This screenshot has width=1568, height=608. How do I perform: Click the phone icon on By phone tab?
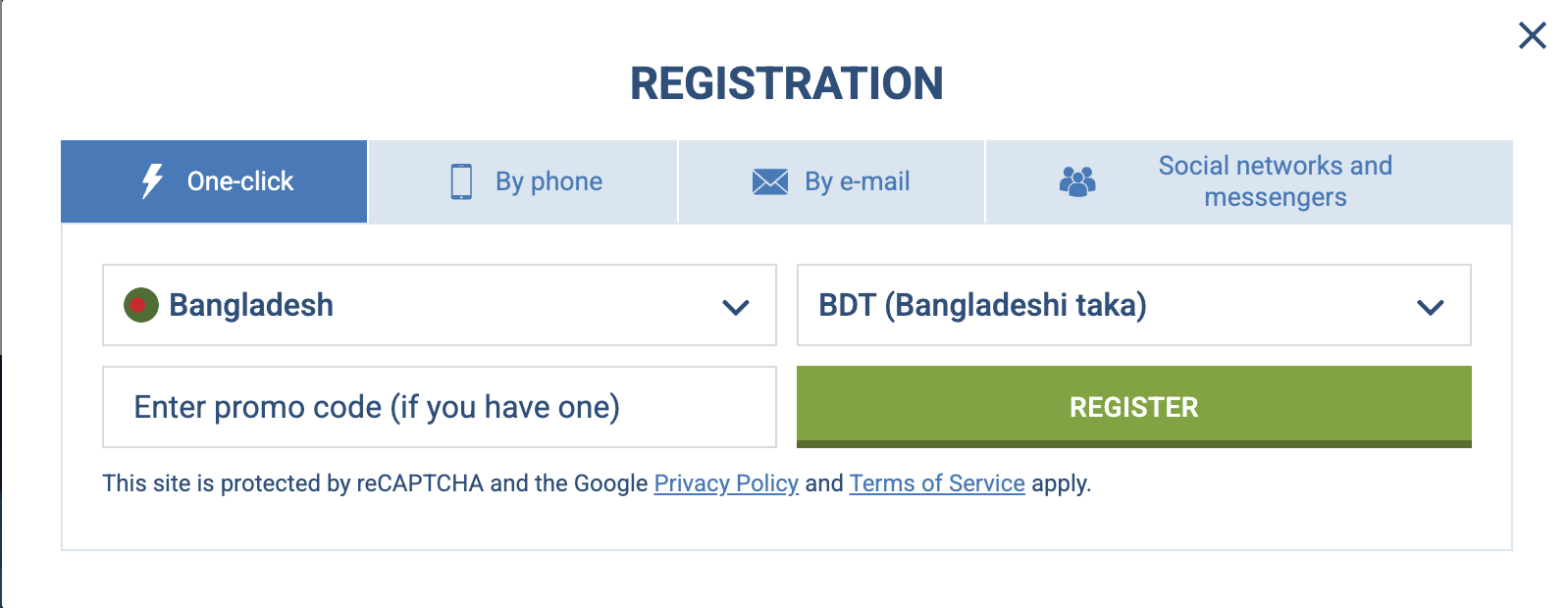pyautogui.click(x=460, y=180)
